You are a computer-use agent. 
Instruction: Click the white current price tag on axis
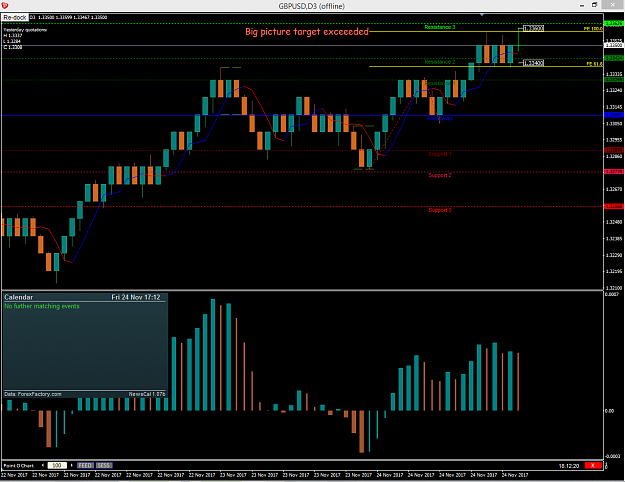[x=614, y=45]
